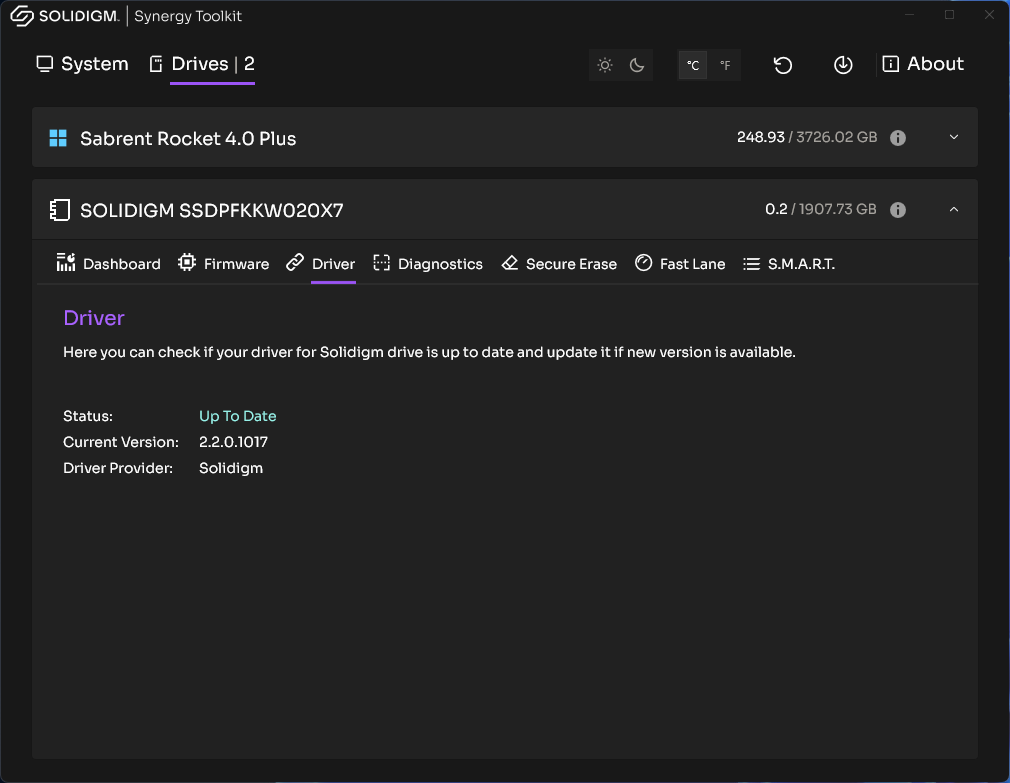This screenshot has width=1010, height=783.
Task: Set temperature unit to Fahrenheit
Action: 725,66
